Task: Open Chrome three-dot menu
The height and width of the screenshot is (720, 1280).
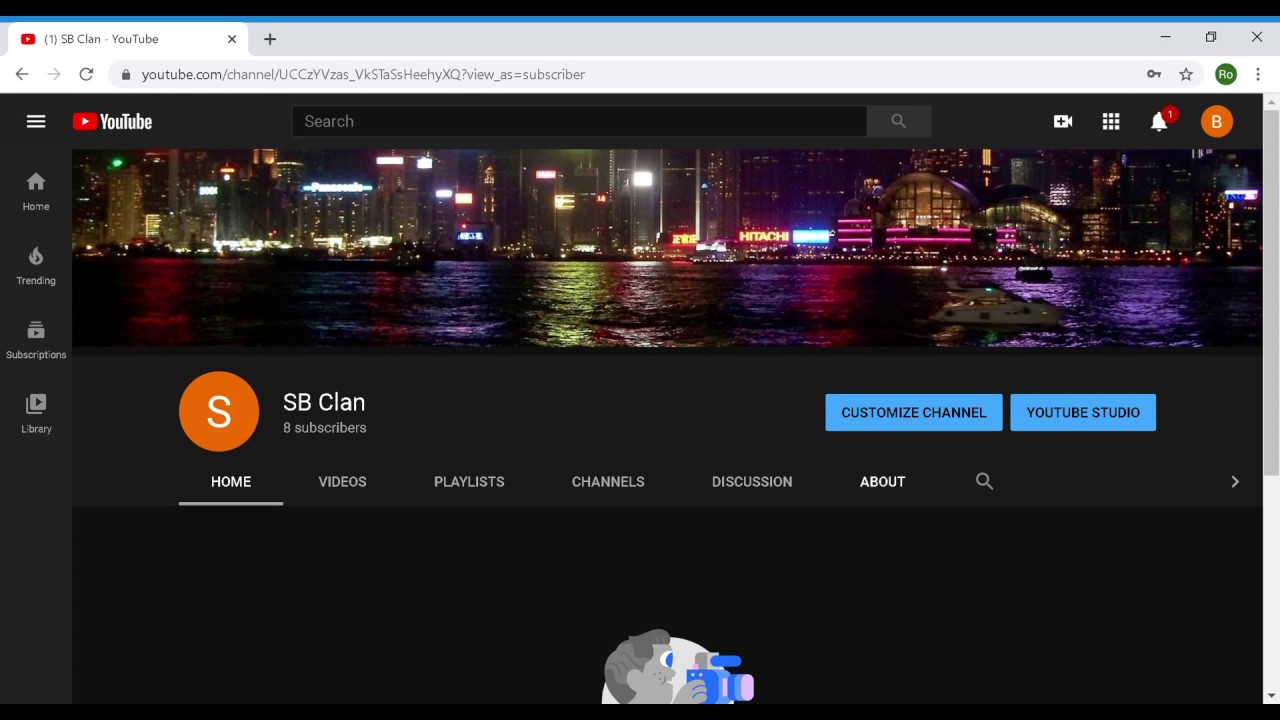Action: (x=1258, y=74)
